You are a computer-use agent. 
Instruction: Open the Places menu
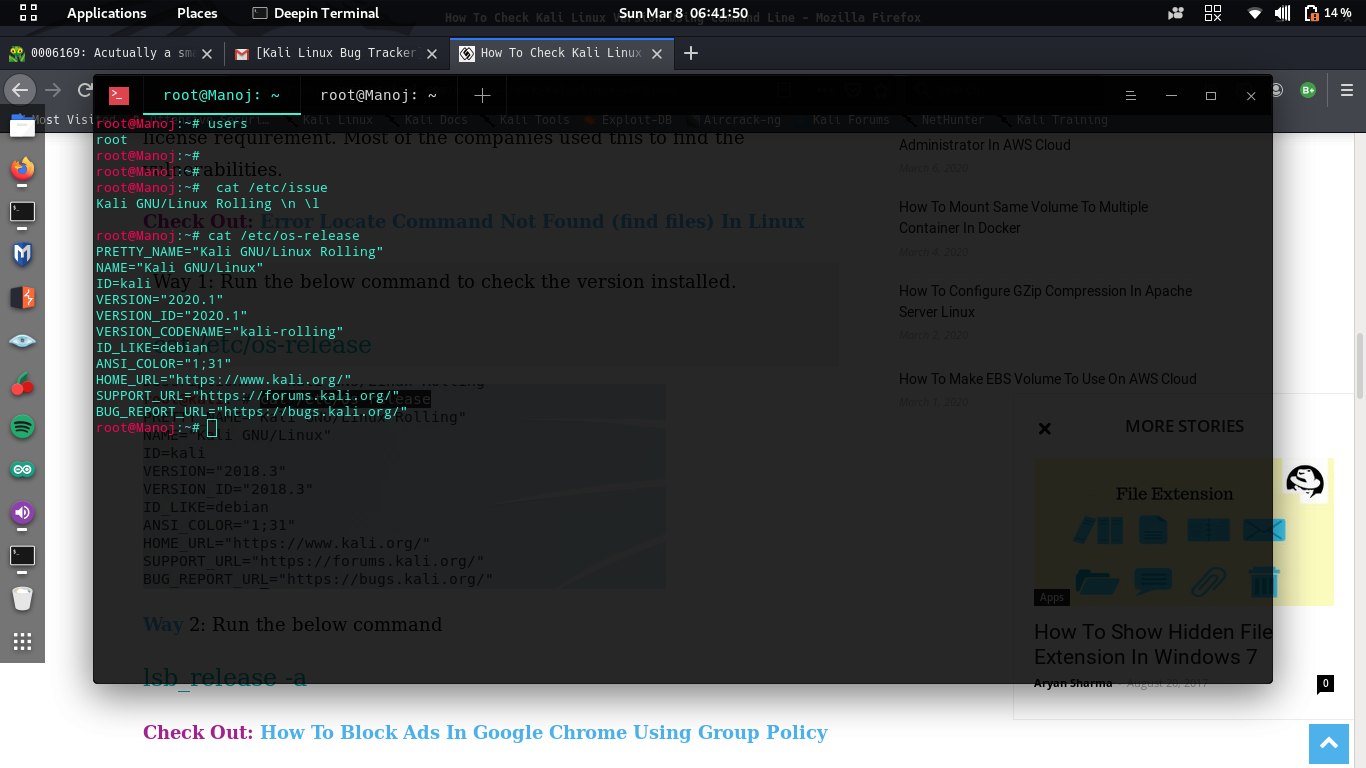197,13
